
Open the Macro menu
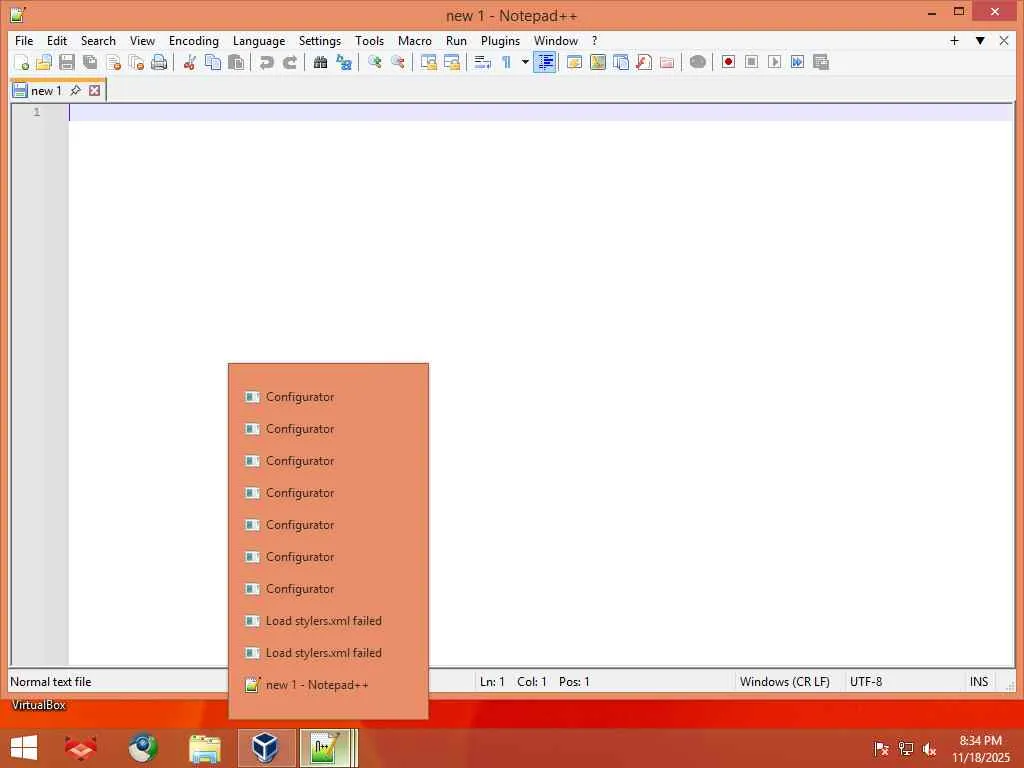pyautogui.click(x=415, y=40)
